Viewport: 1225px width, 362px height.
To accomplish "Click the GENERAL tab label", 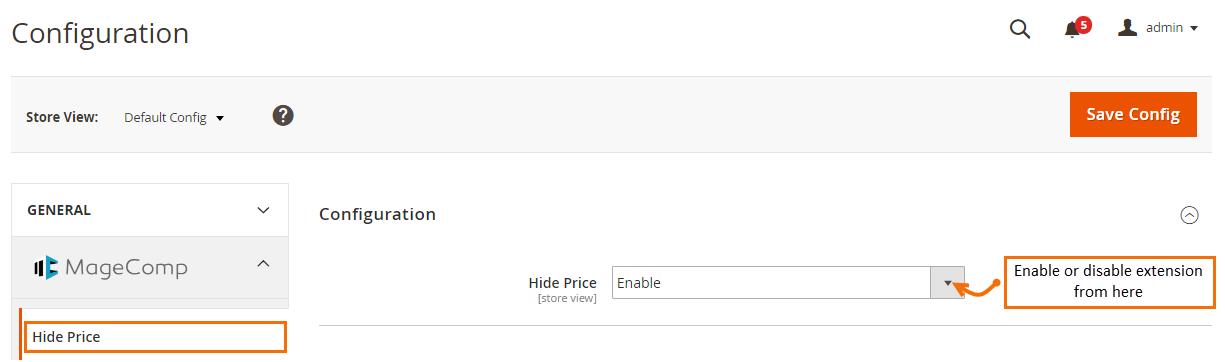I will pyautogui.click(x=59, y=210).
